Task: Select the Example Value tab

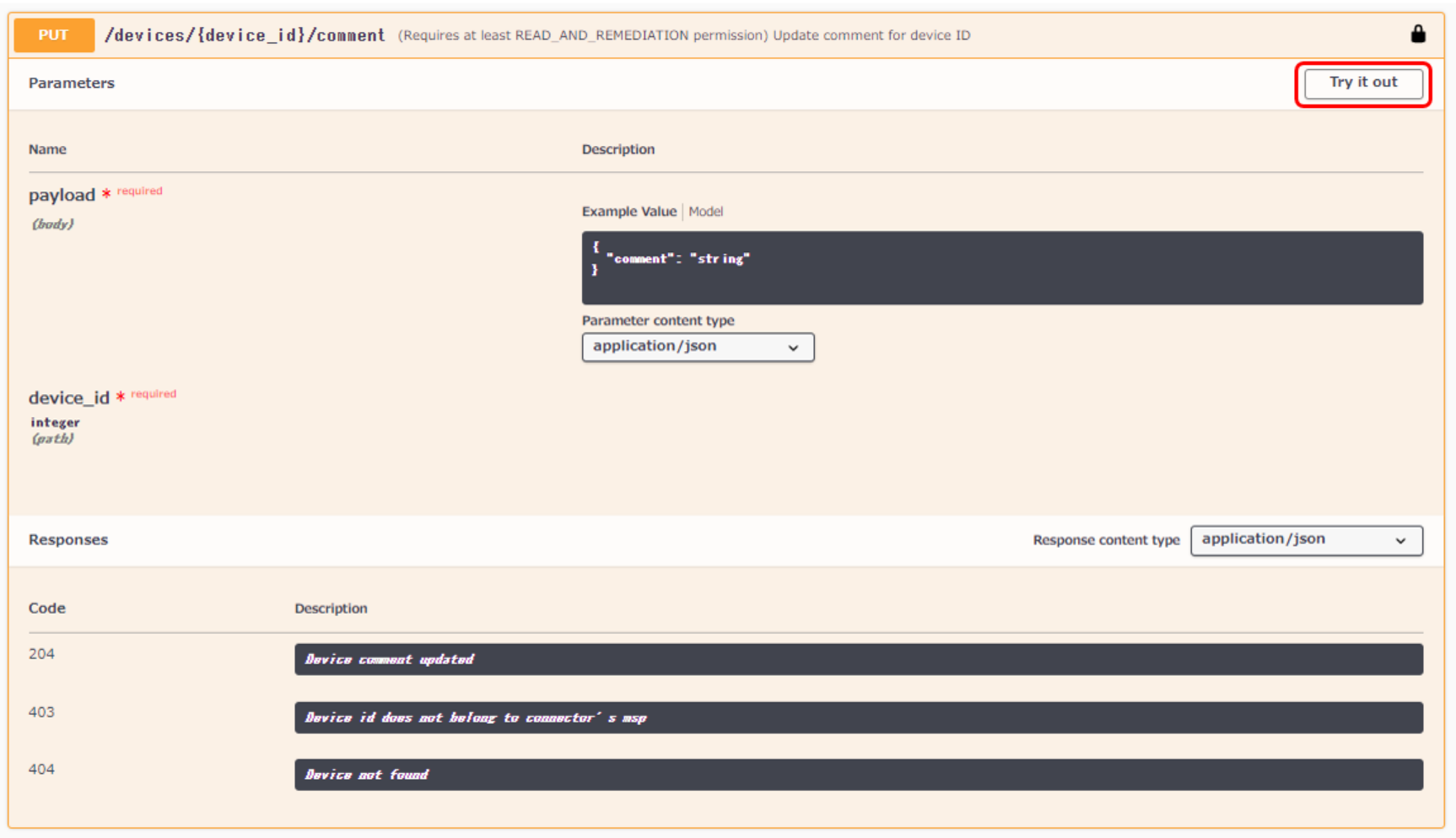Action: pyautogui.click(x=628, y=212)
